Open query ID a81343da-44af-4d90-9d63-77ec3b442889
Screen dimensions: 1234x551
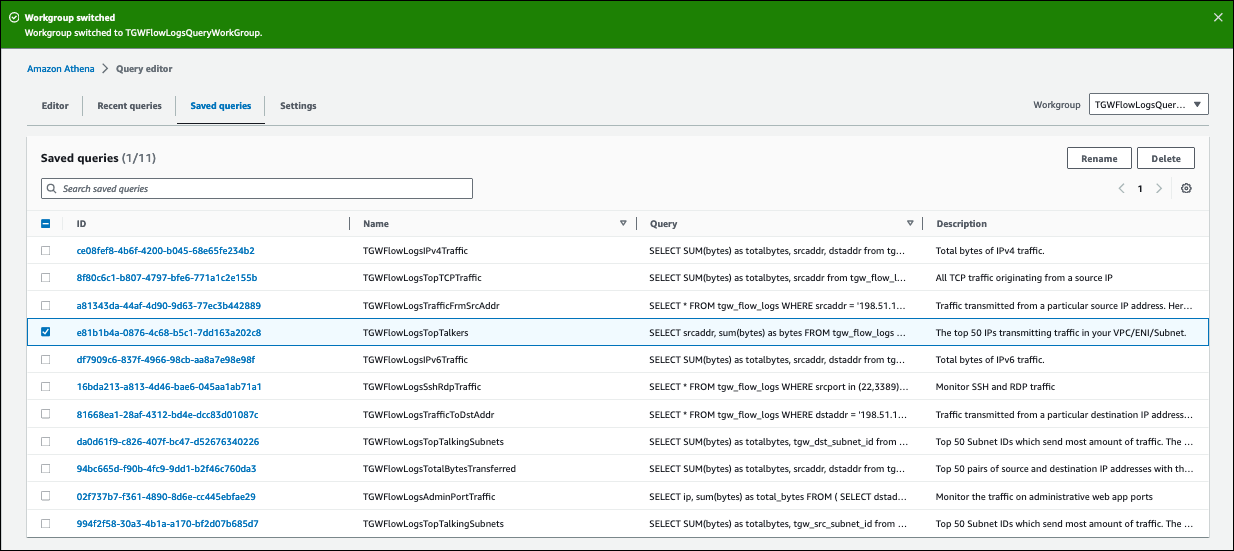pos(168,305)
